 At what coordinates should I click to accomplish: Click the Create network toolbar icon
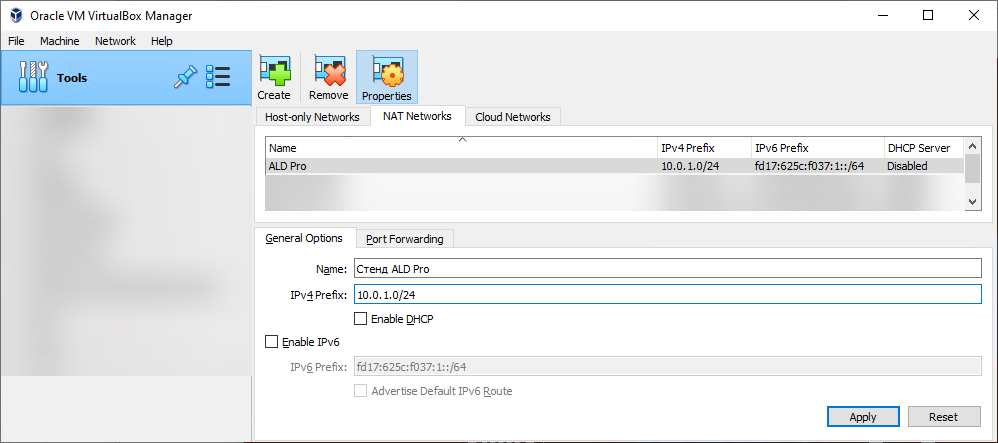(274, 78)
